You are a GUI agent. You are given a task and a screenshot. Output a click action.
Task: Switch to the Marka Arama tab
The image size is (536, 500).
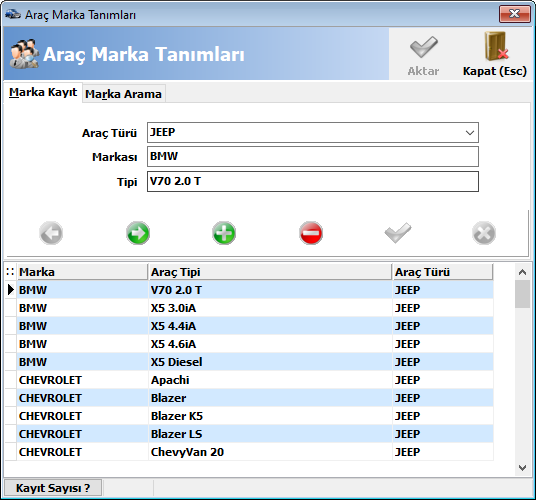123,94
